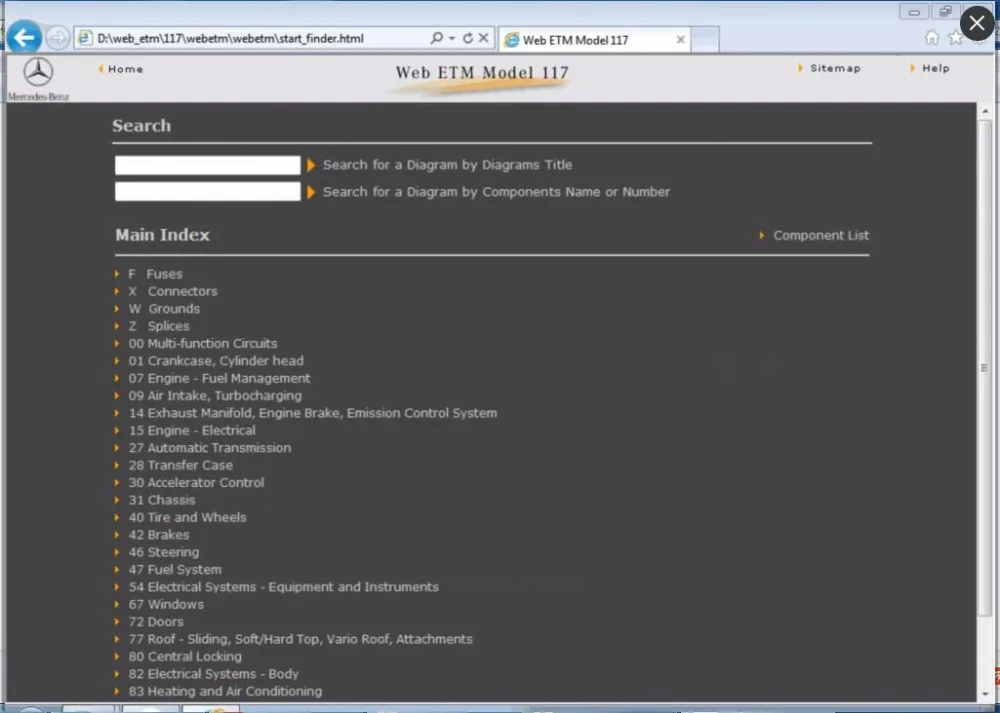
Task: Open 80 Central Locking
Action: [185, 656]
